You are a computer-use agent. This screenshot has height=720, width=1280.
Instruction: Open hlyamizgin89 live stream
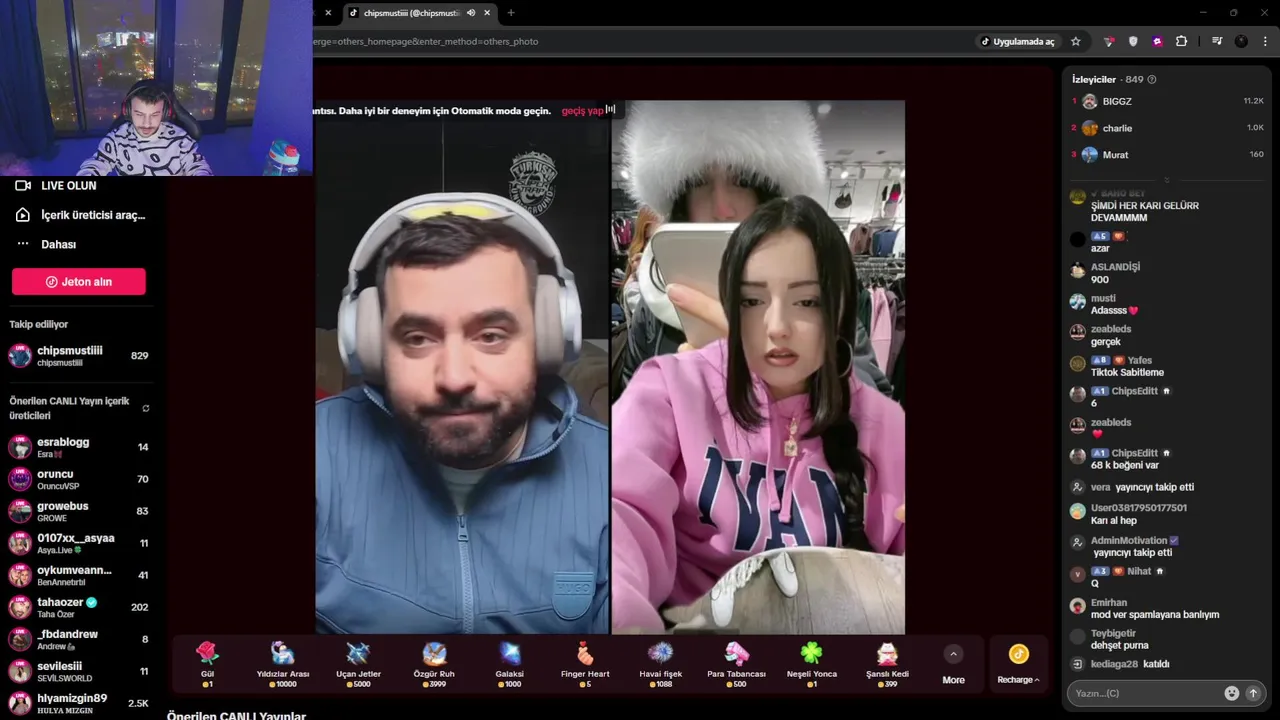pos(80,703)
